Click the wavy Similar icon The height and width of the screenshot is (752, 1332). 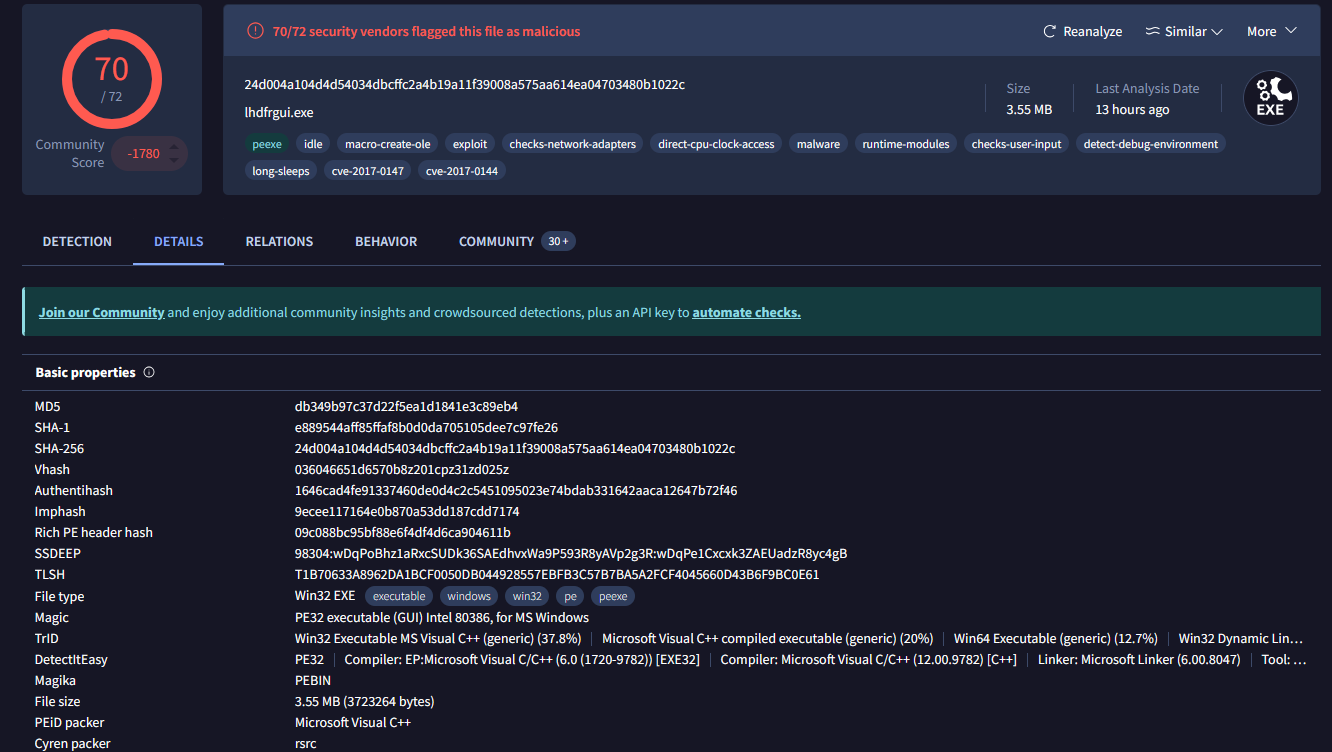(x=1152, y=31)
